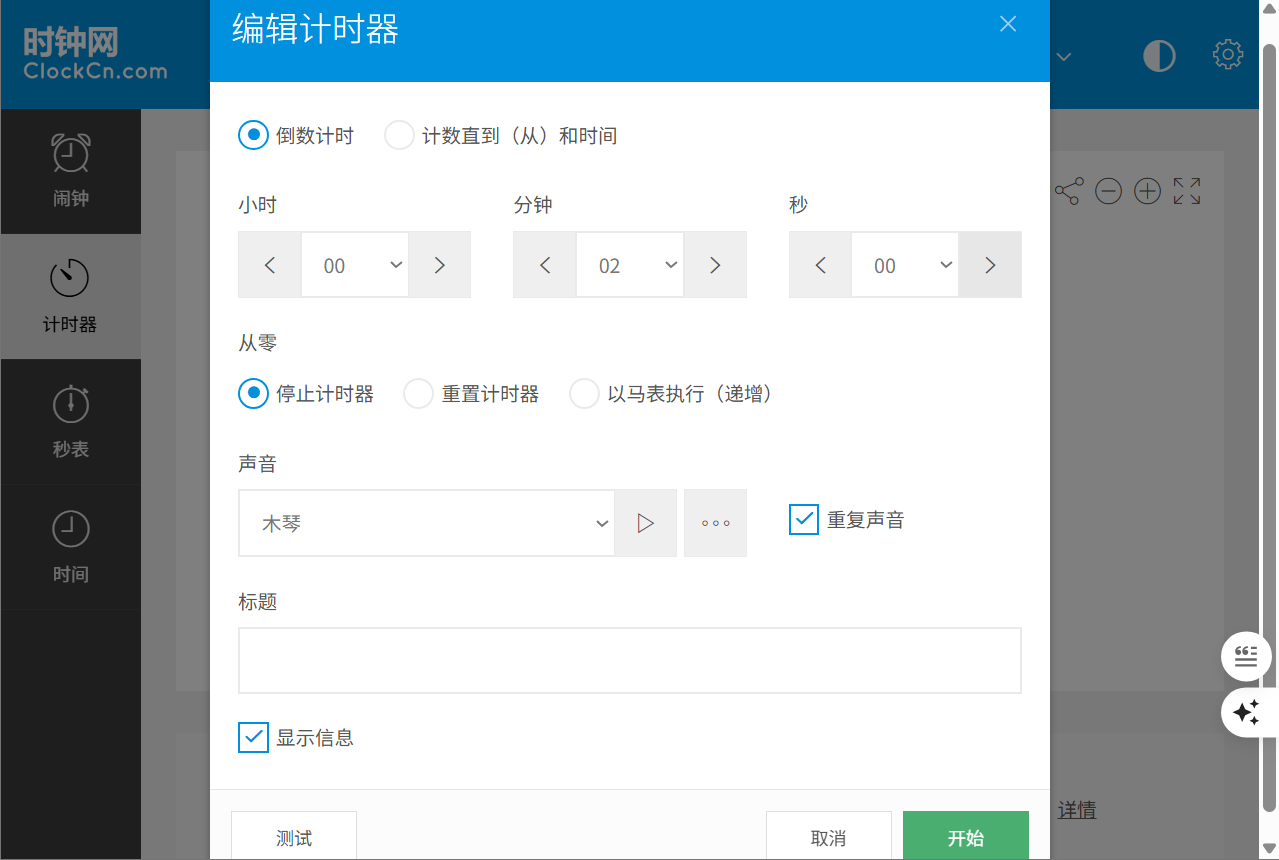The image size is (1279, 860).
Task: Choose the 重置计时器 radio option
Action: [418, 394]
